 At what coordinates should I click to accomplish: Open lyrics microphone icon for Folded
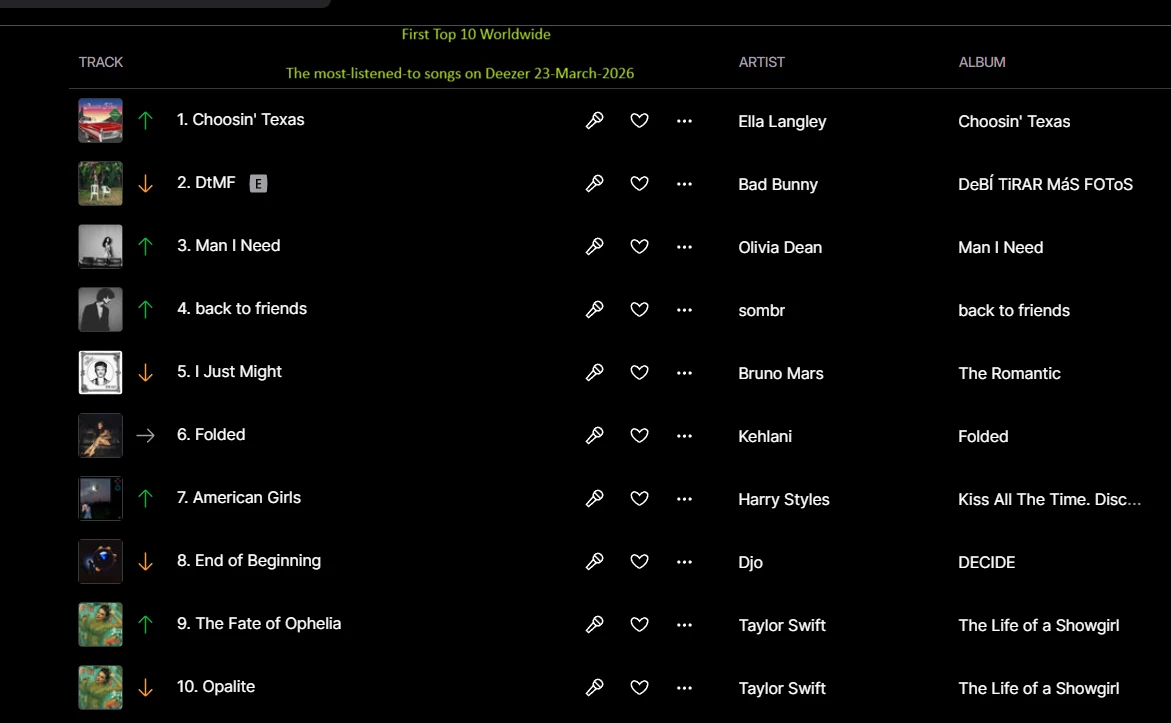click(594, 435)
